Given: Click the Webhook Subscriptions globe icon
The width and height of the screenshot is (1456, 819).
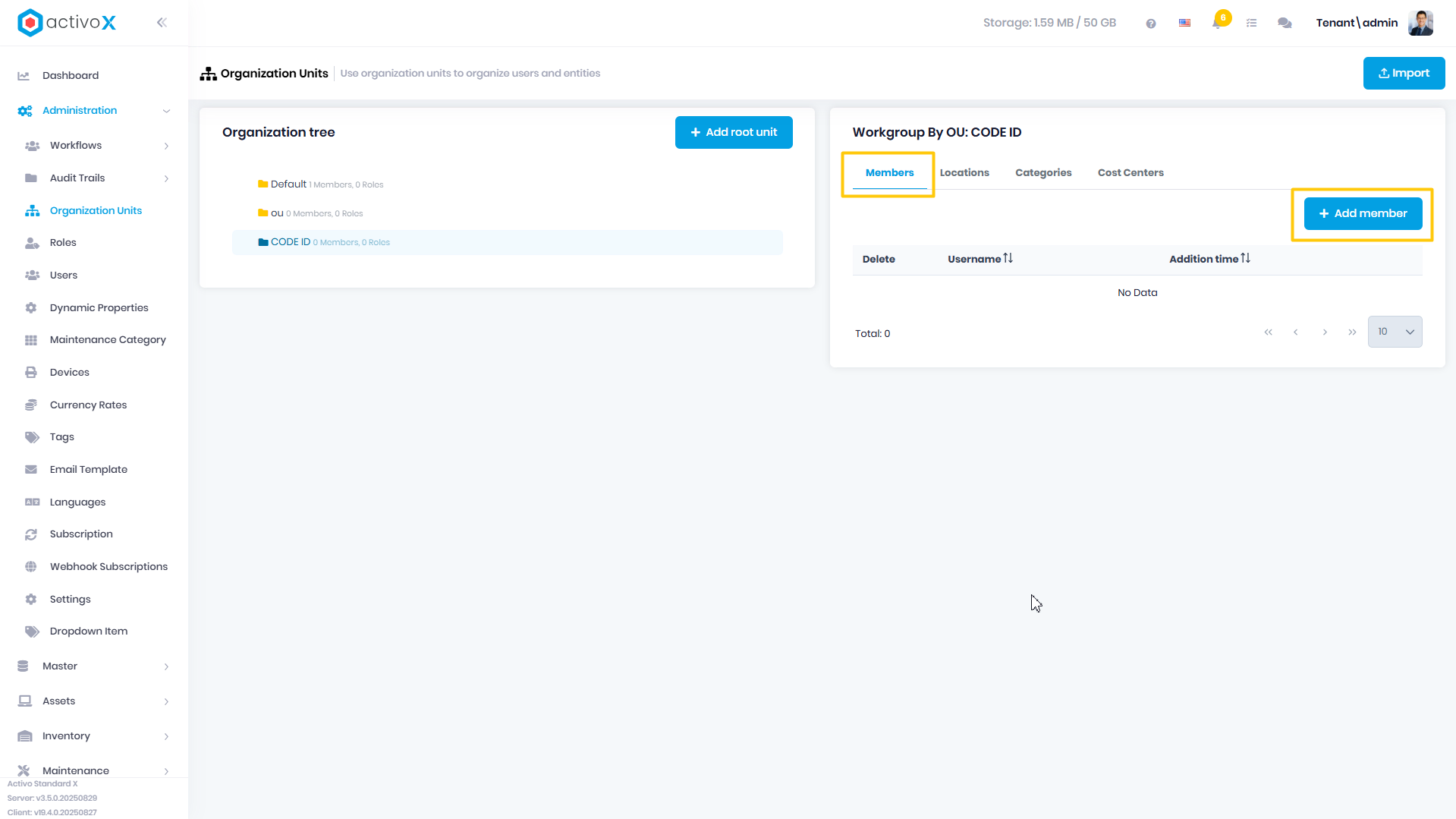Looking at the screenshot, I should [31, 567].
